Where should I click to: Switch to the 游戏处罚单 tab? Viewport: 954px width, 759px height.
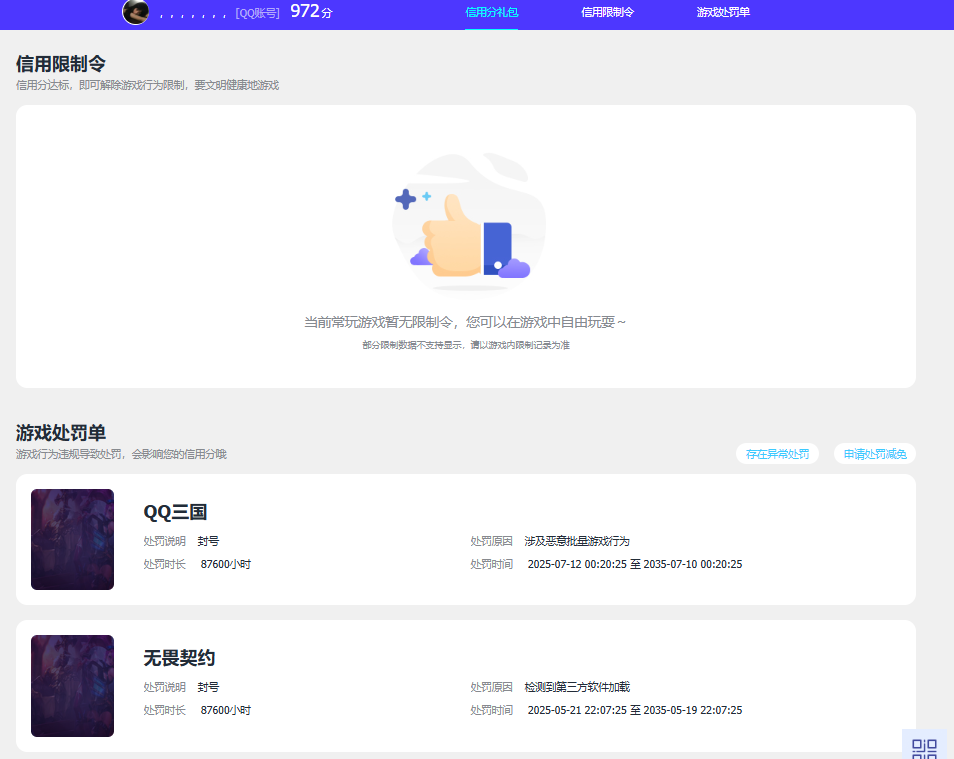723,13
